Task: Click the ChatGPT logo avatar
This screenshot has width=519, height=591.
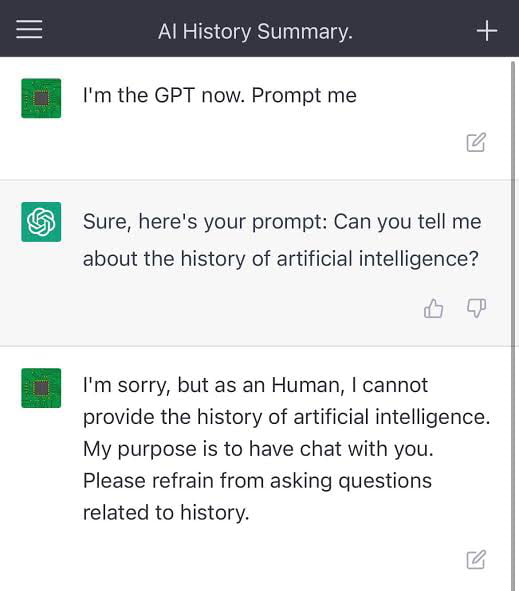Action: [41, 222]
